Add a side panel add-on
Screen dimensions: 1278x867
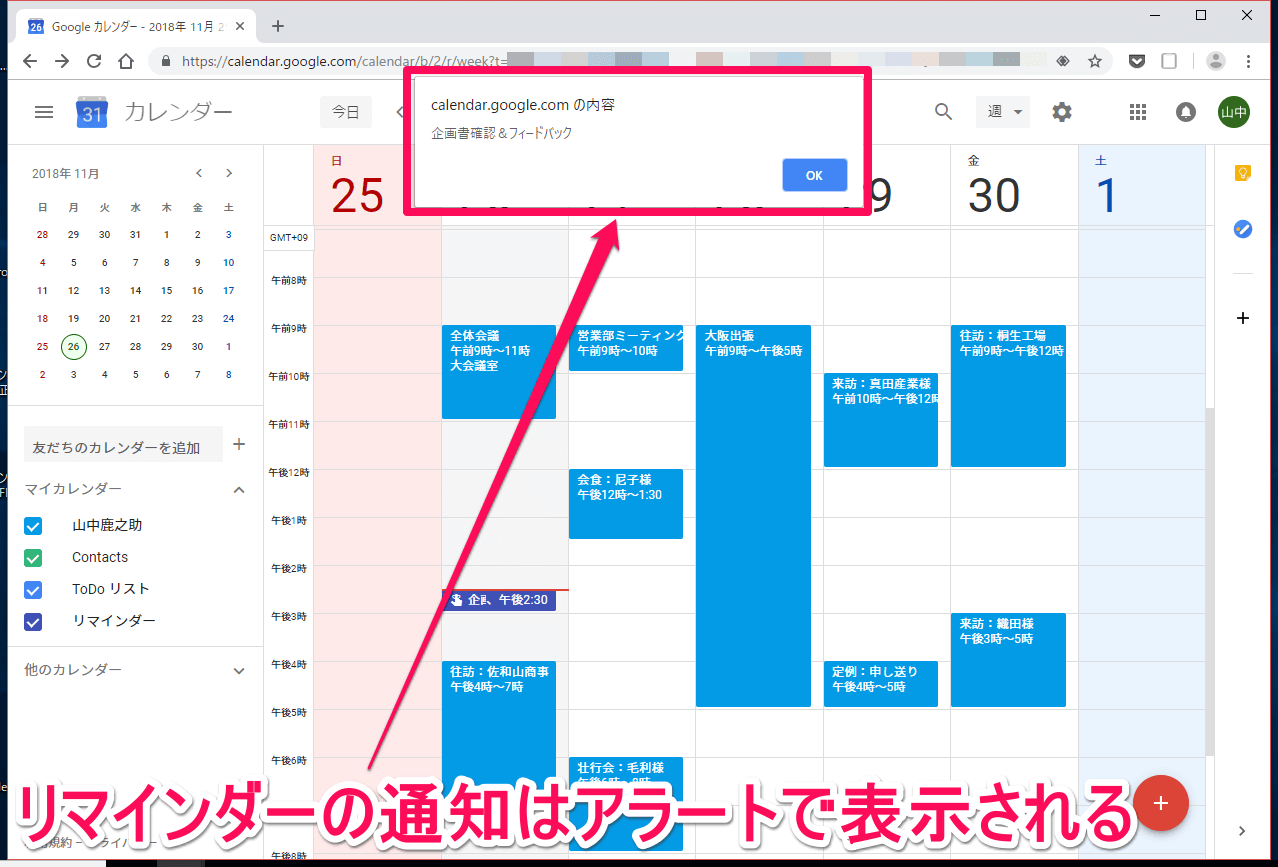1243,318
